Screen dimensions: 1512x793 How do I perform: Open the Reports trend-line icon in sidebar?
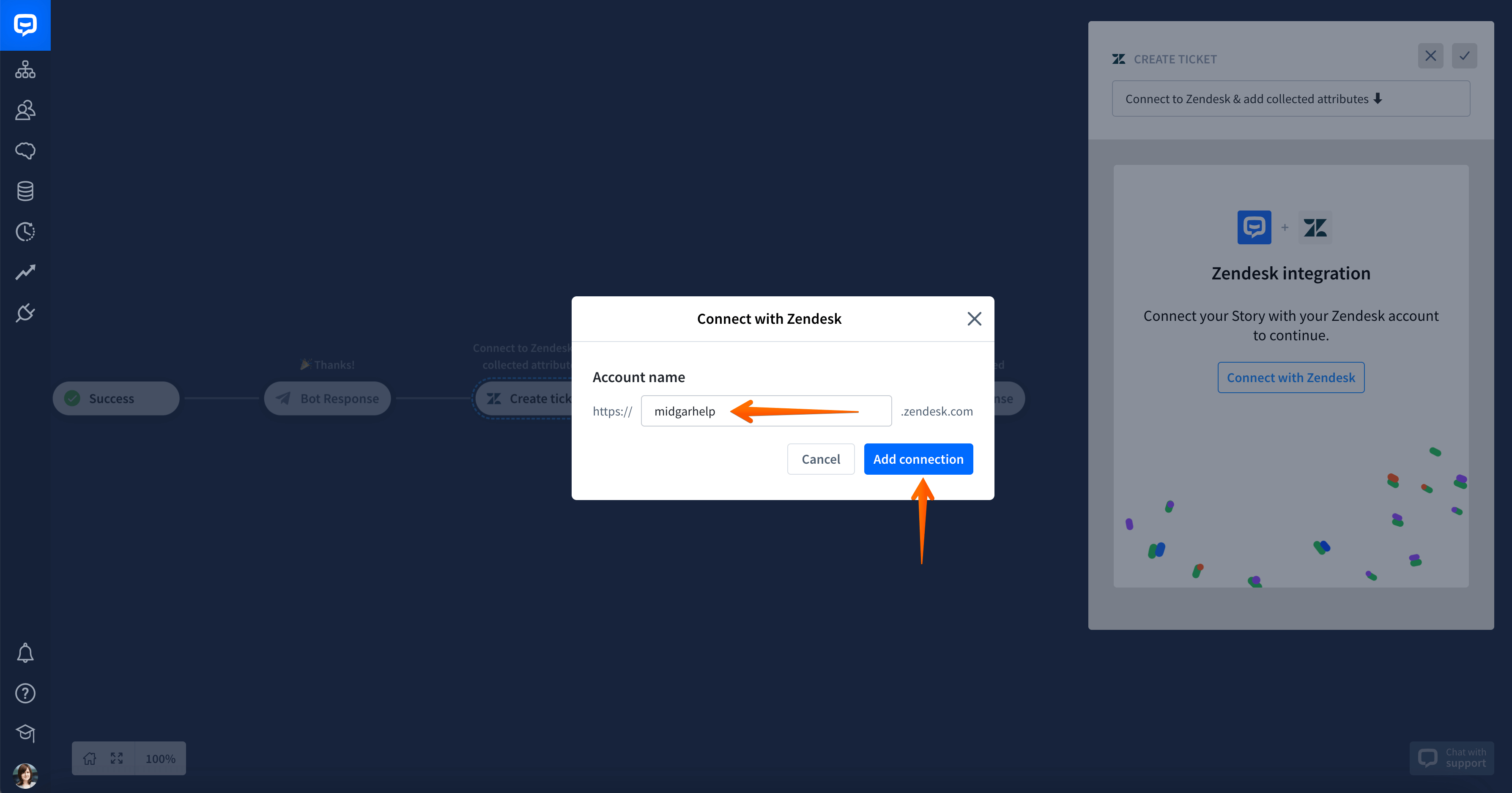coord(25,272)
